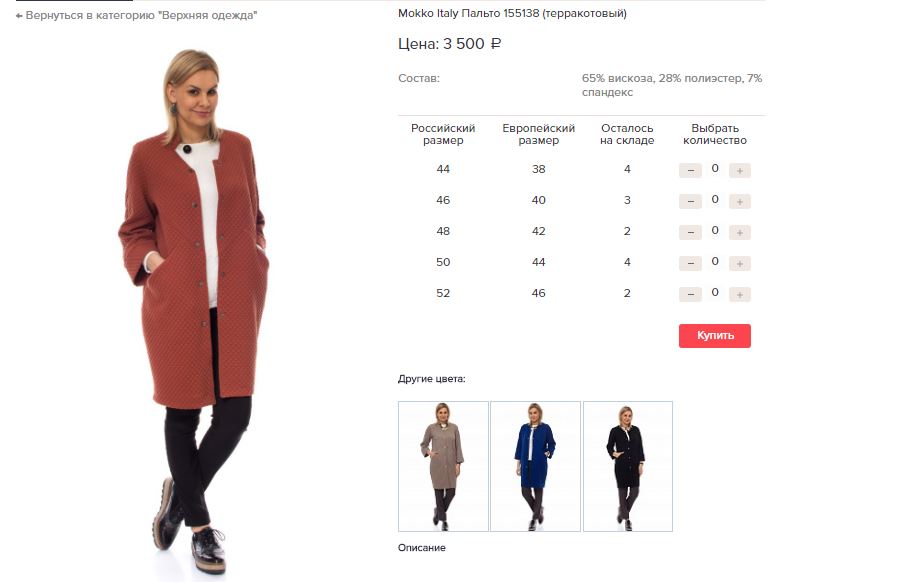
Task: Select the beige coat color thumbnail
Action: click(443, 466)
